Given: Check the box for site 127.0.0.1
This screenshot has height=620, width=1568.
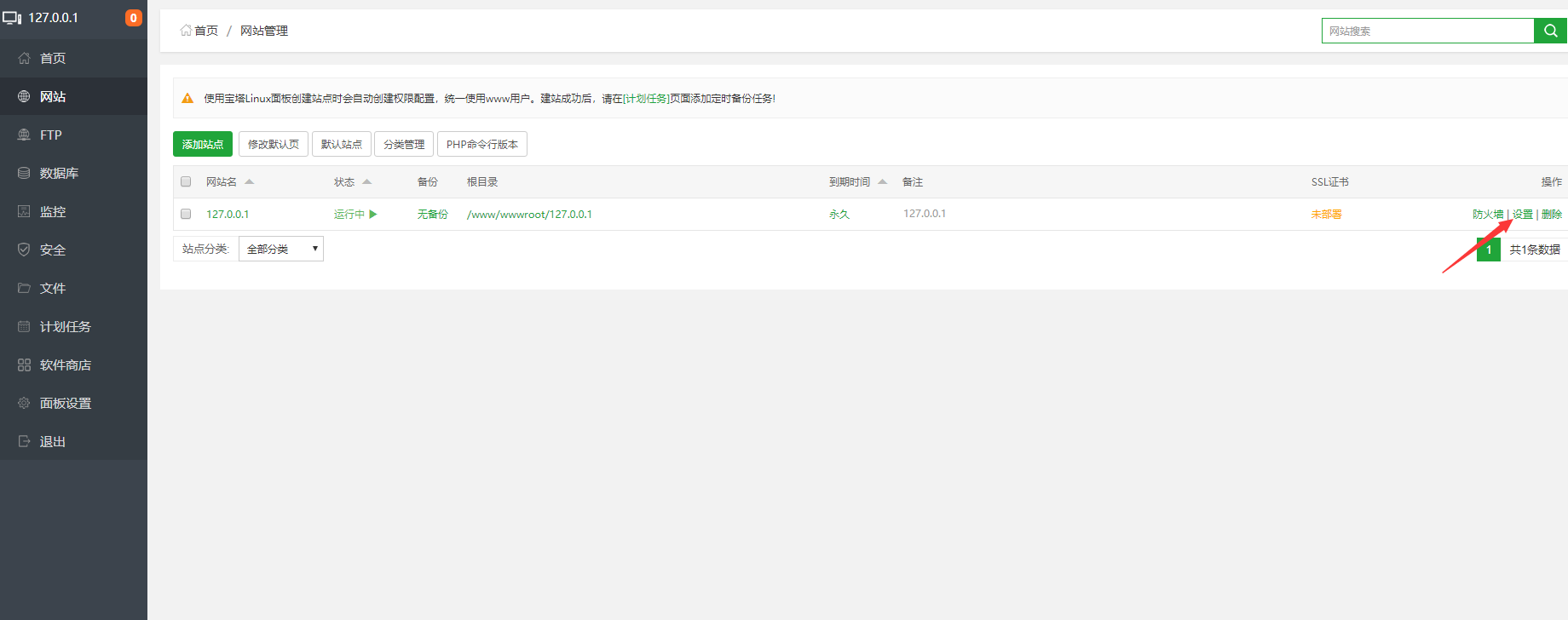Looking at the screenshot, I should [186, 214].
